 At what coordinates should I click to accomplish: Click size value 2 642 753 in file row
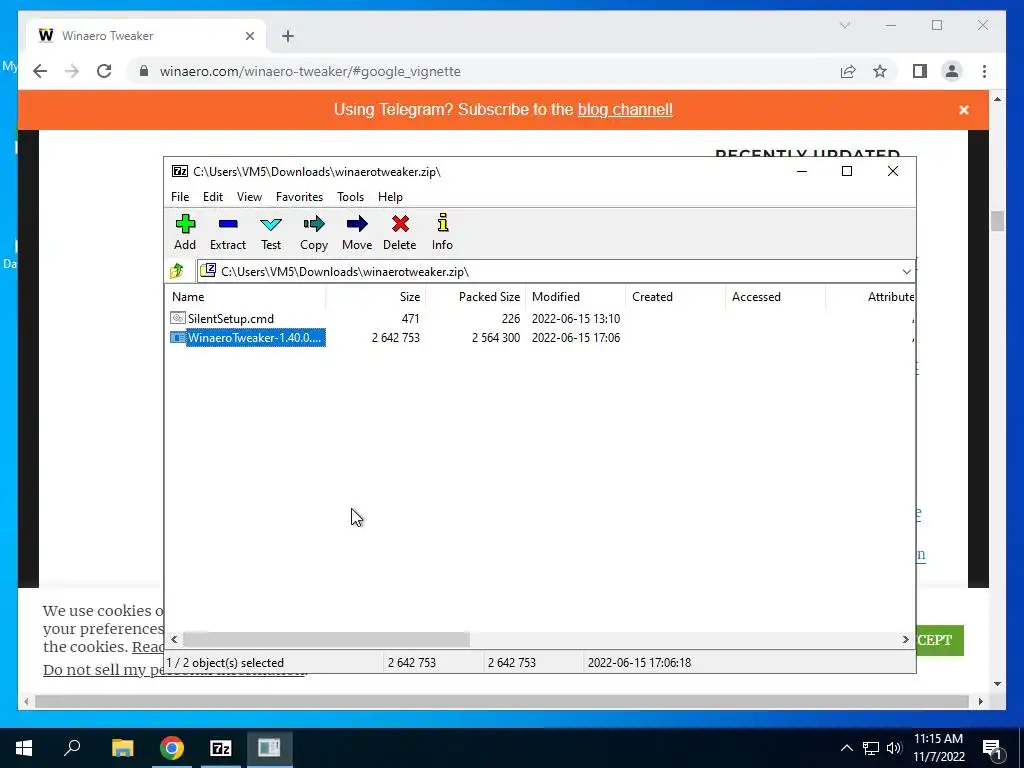click(396, 338)
